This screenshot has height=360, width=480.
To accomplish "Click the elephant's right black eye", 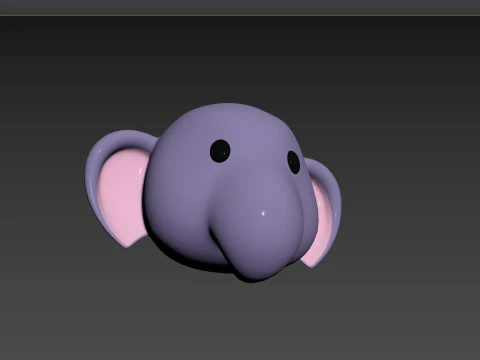I will click(294, 162).
